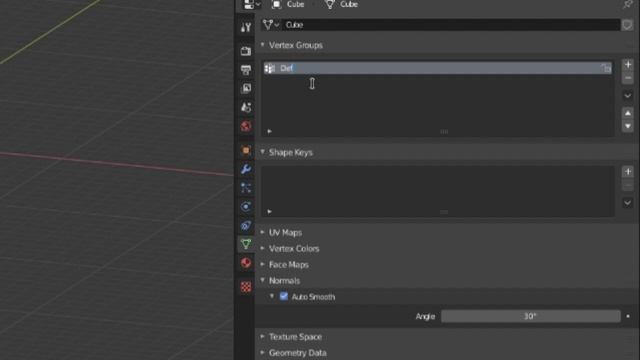Click the Cube mesh data breadcrumb
The width and height of the screenshot is (640, 360).
point(342,4)
